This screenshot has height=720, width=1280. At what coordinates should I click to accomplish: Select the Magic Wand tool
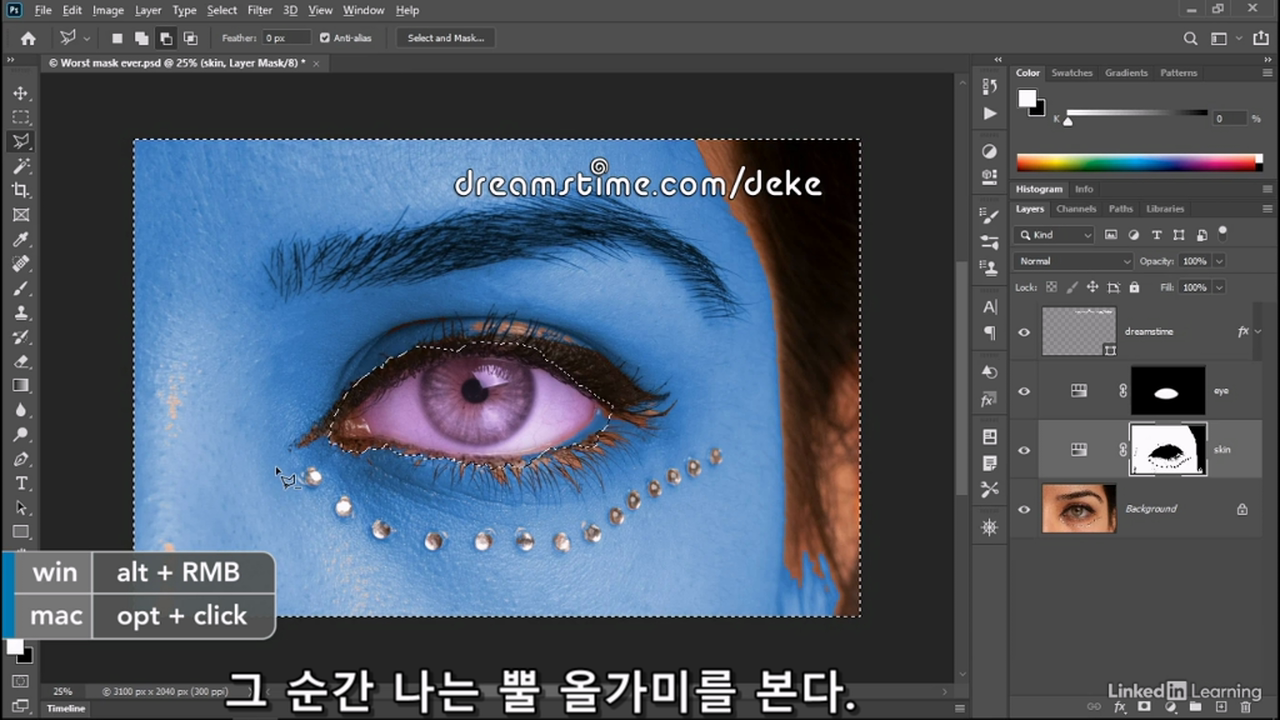tap(21, 166)
